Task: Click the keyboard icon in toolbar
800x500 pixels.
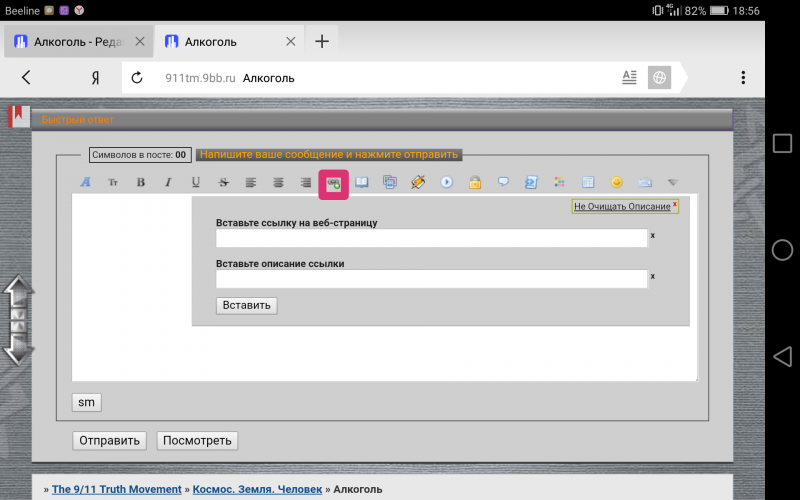Action: 644,182
